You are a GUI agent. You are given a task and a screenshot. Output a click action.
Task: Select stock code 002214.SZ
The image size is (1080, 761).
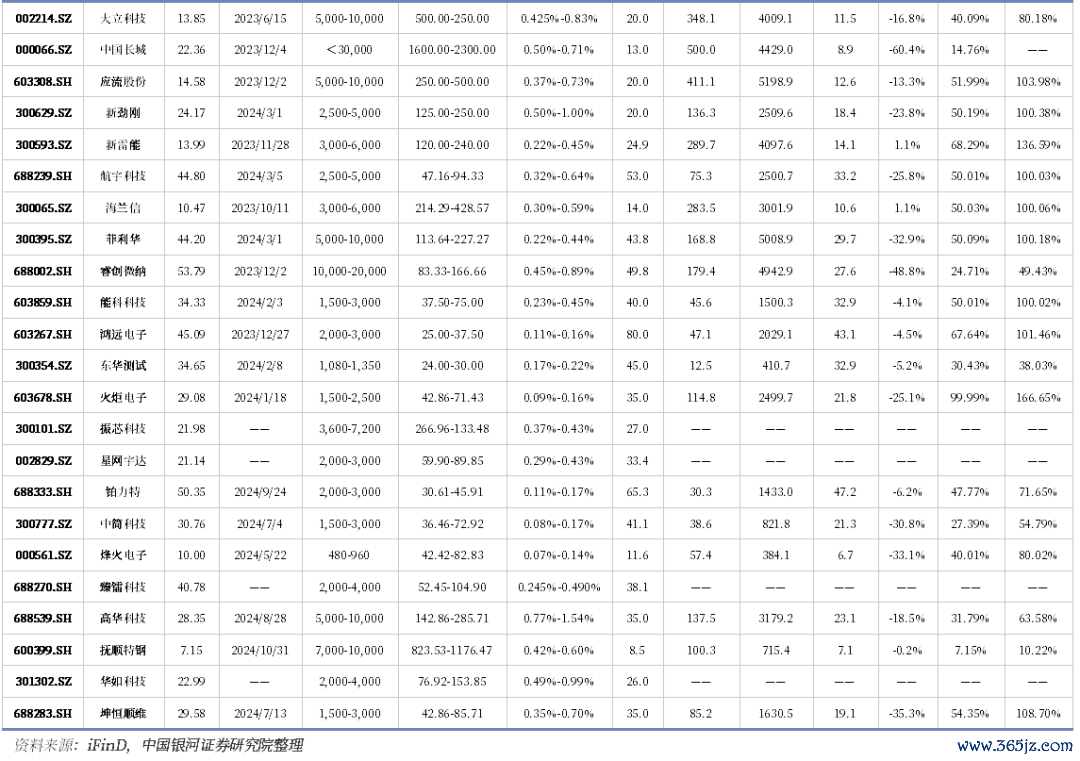click(43, 19)
